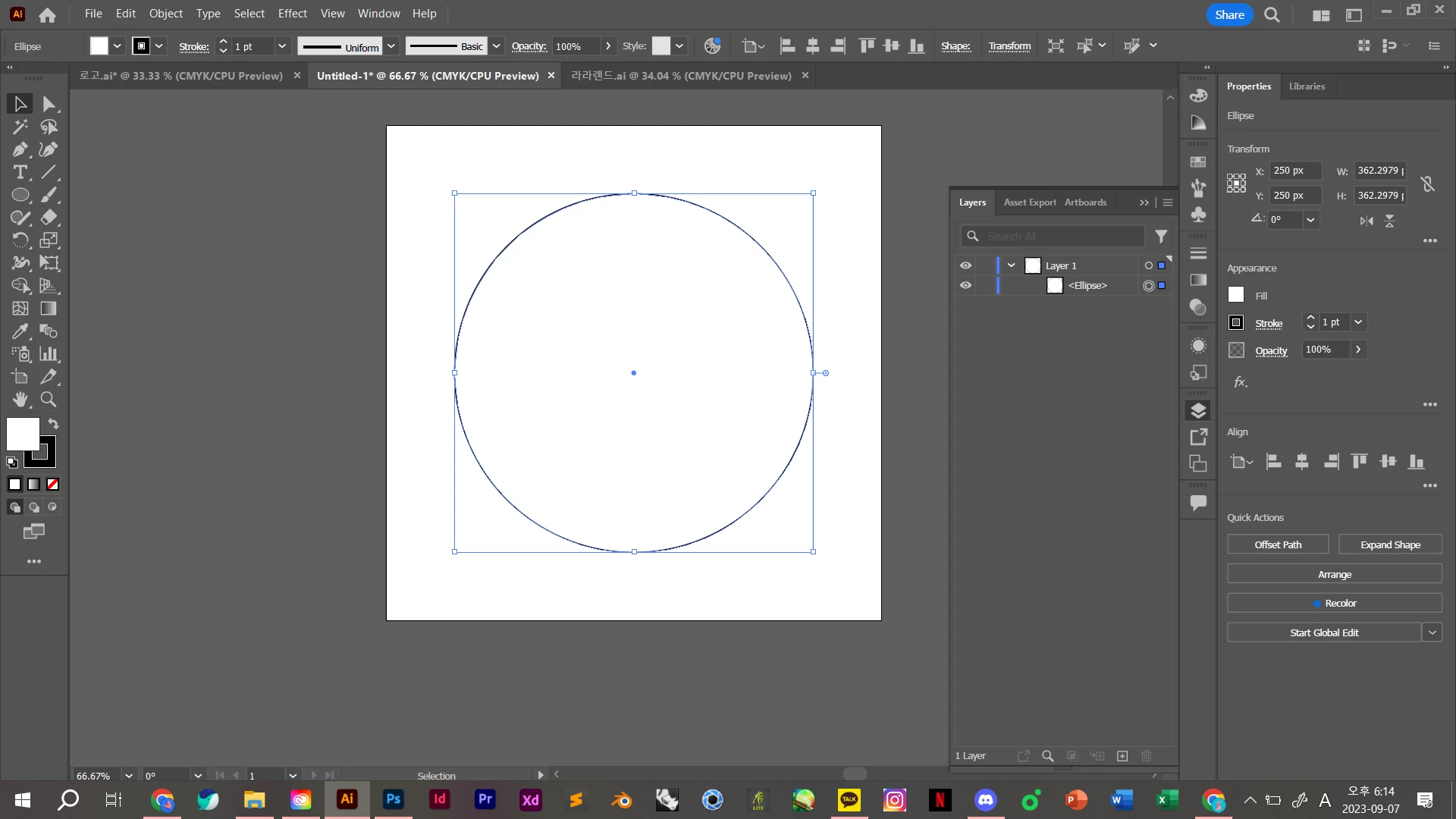This screenshot has width=1456, height=819.
Task: Collapse the Layer 1 tree arrow
Action: pos(1011,265)
